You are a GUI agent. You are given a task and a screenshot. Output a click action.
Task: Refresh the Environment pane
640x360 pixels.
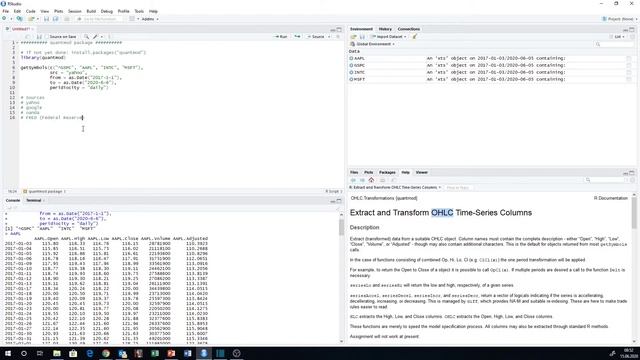(632, 37)
